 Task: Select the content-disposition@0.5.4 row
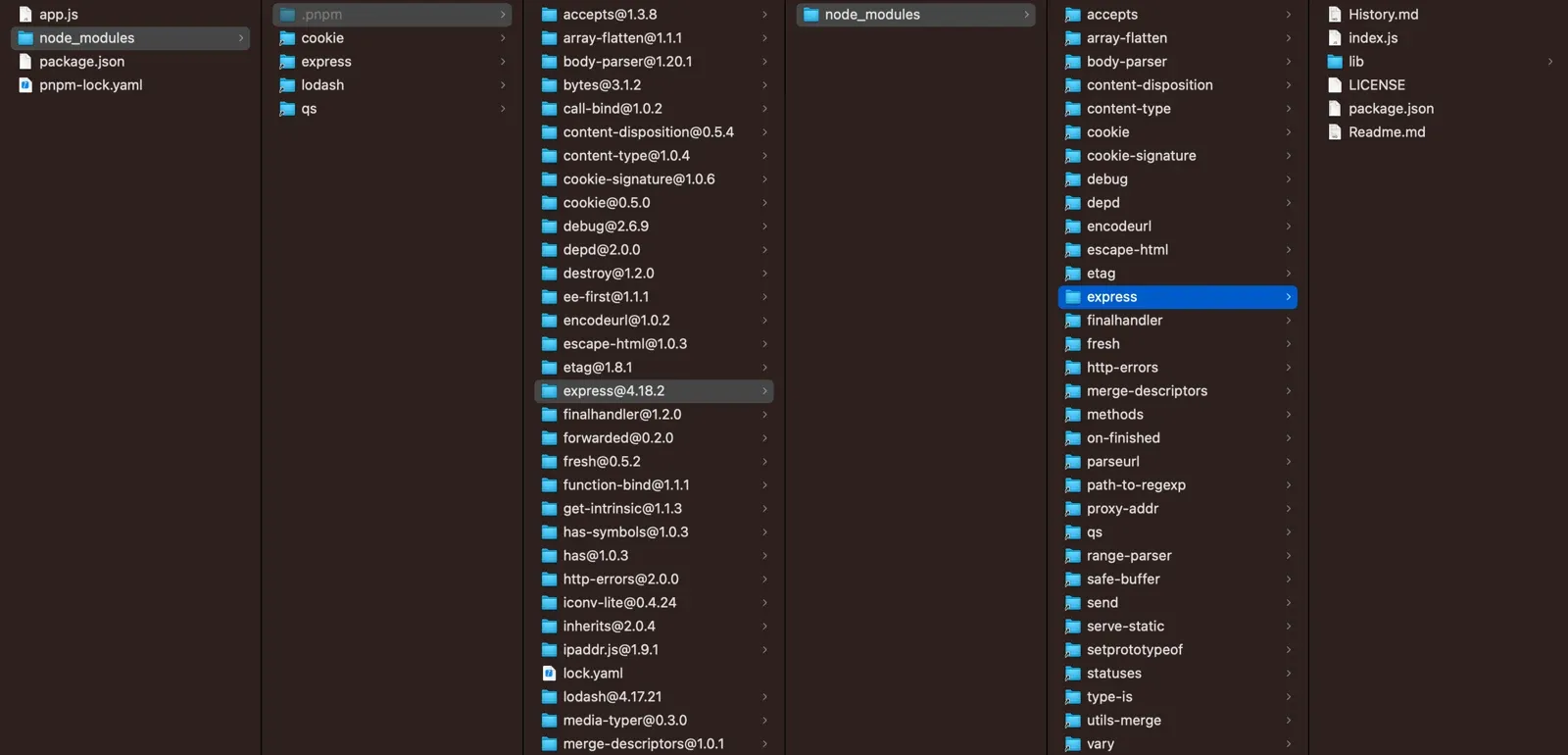click(655, 132)
